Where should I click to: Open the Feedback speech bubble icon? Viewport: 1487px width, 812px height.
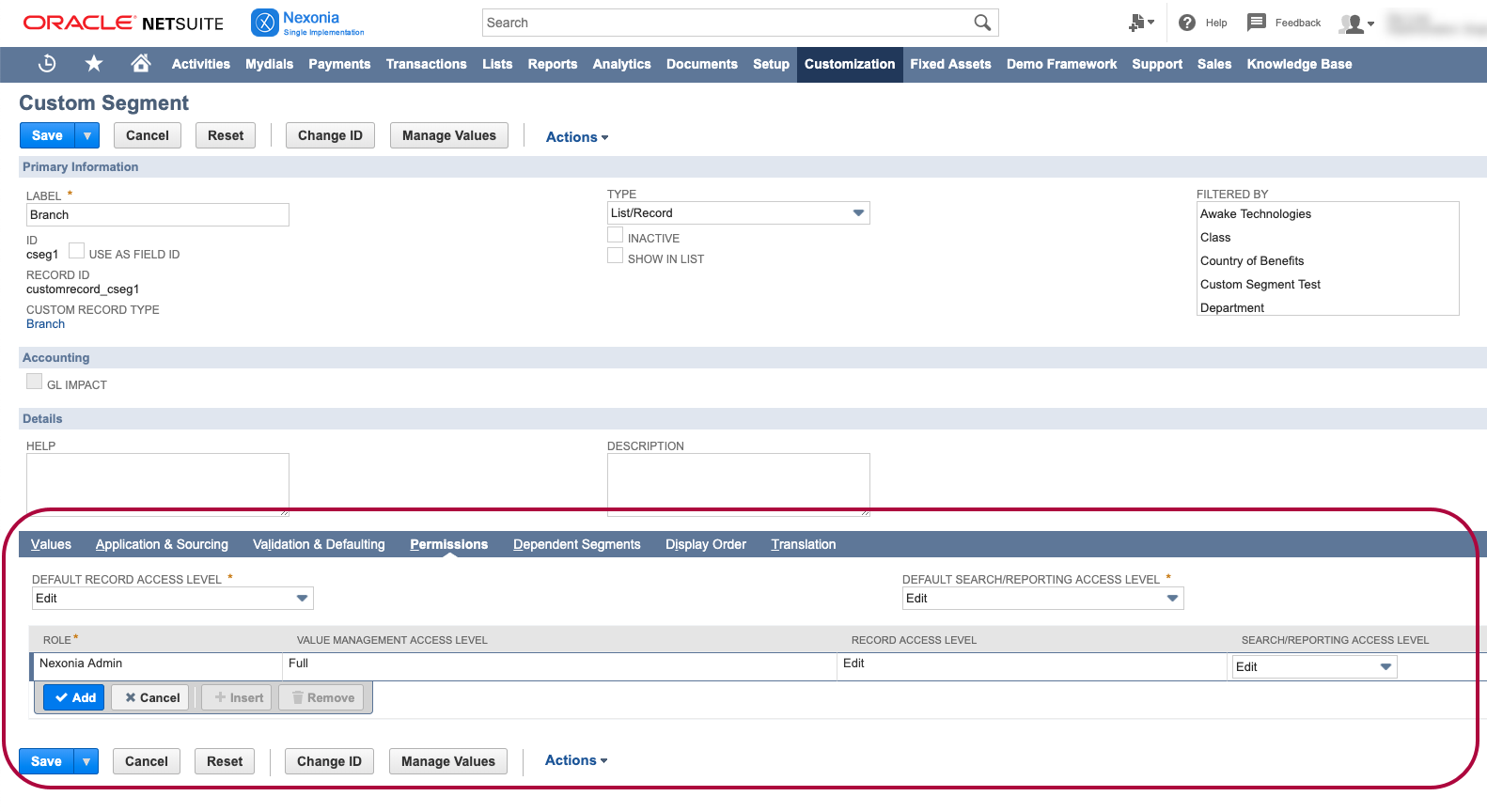(1257, 23)
